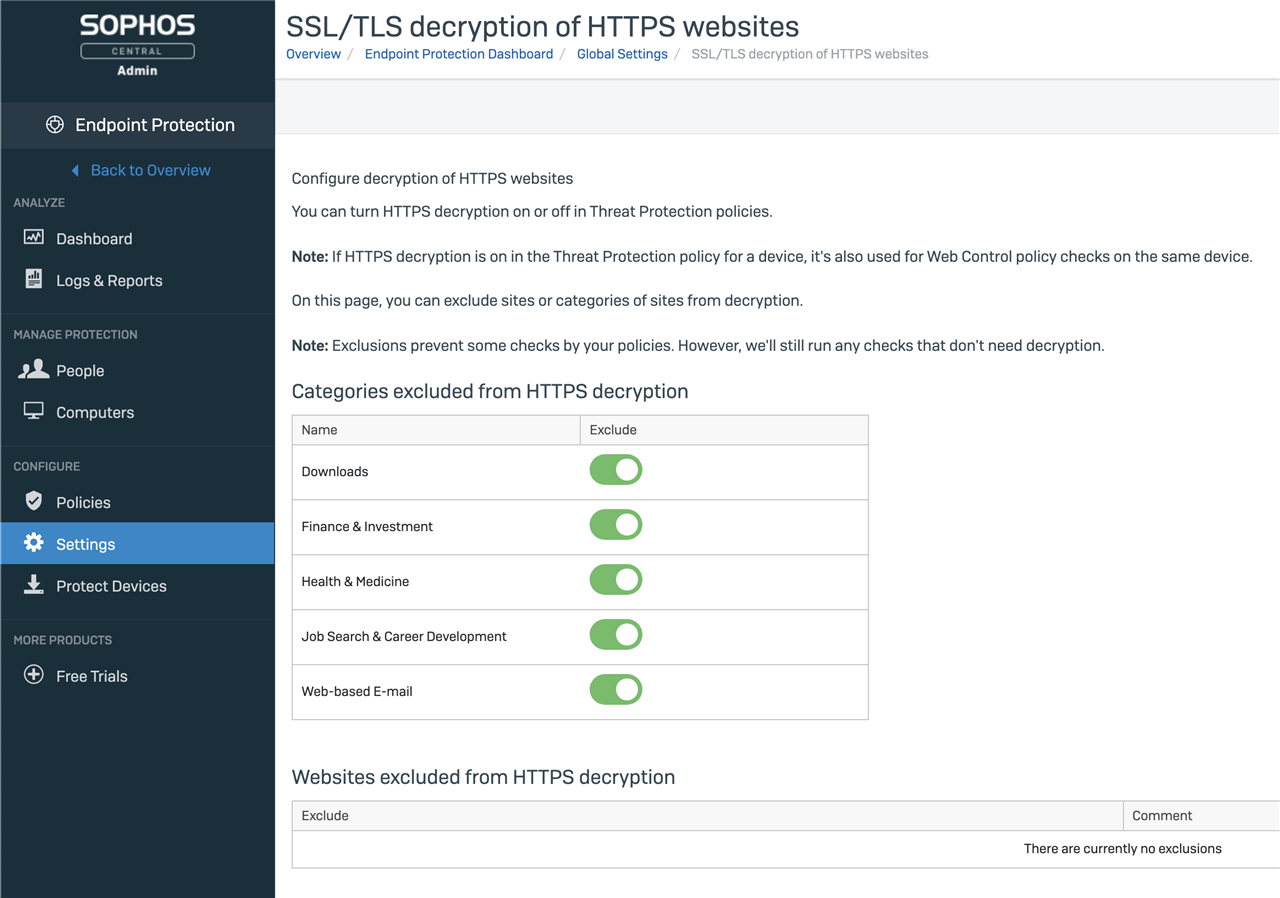Click the Protect Devices download icon
This screenshot has width=1280, height=898.
coord(34,585)
